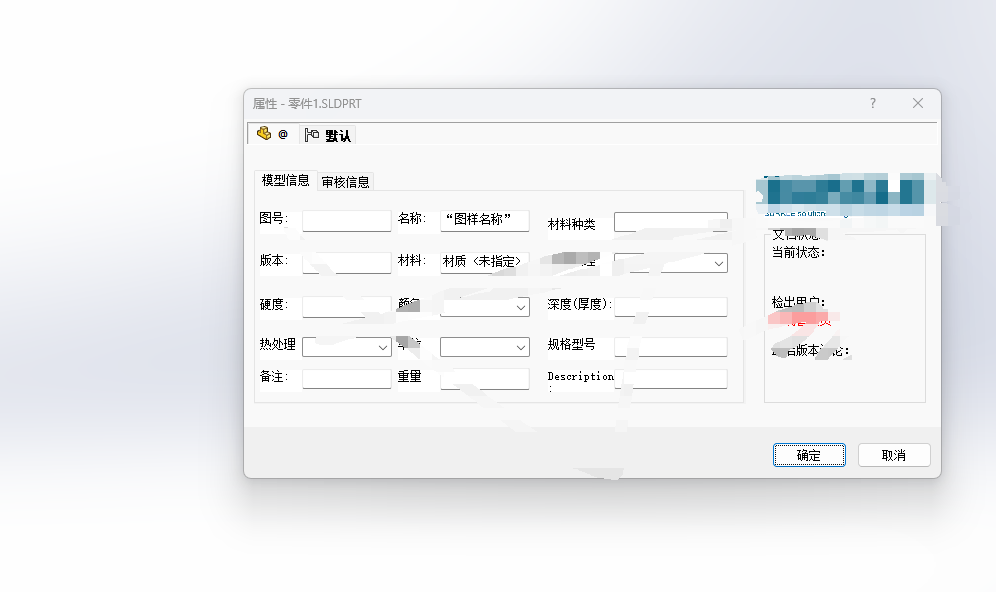Image resolution: width=996 pixels, height=592 pixels.
Task: Click the part icon @ tab
Action: click(271, 134)
